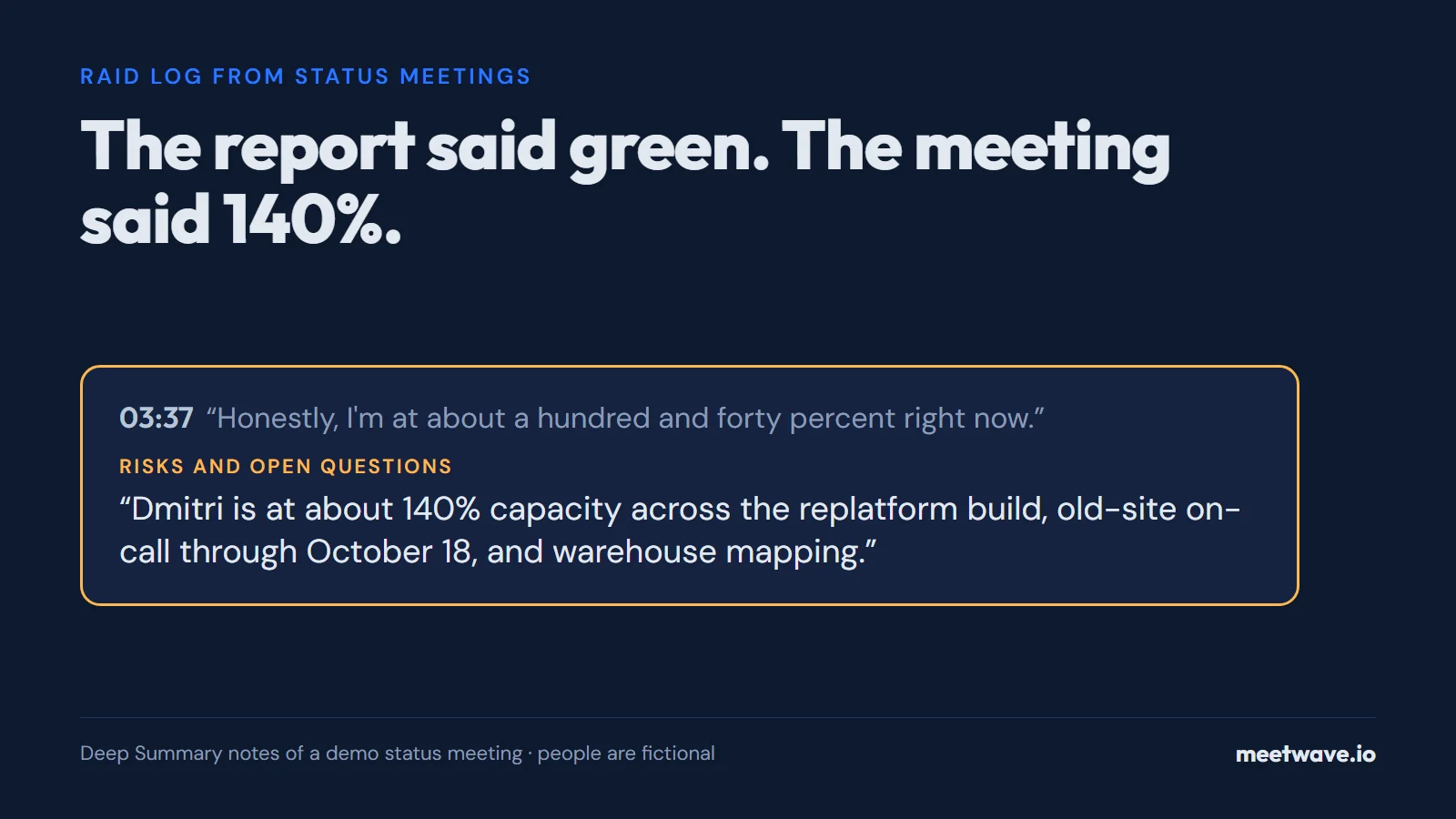Screen dimensions: 1456x819
Task: Select the RAID LOG FROM STATUS MEETINGS label
Action: [x=305, y=76]
